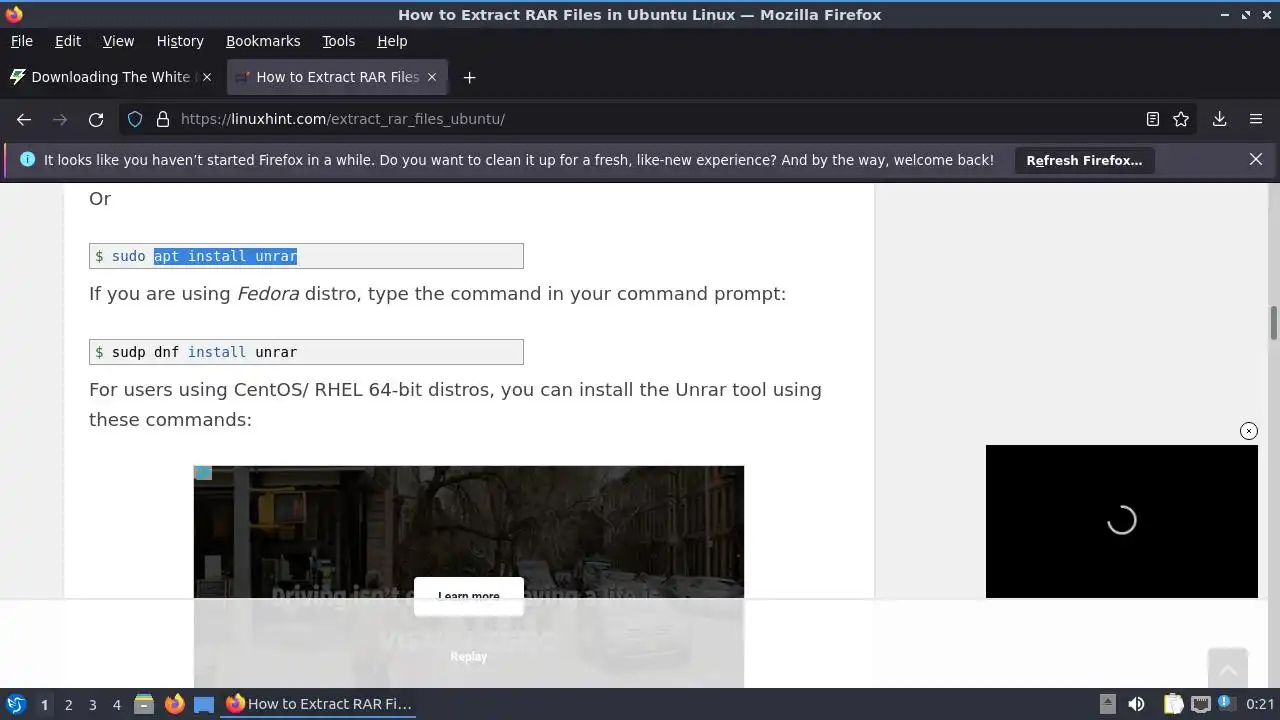Image resolution: width=1280 pixels, height=720 pixels.
Task: Switch to workspace 3
Action: (x=92, y=704)
